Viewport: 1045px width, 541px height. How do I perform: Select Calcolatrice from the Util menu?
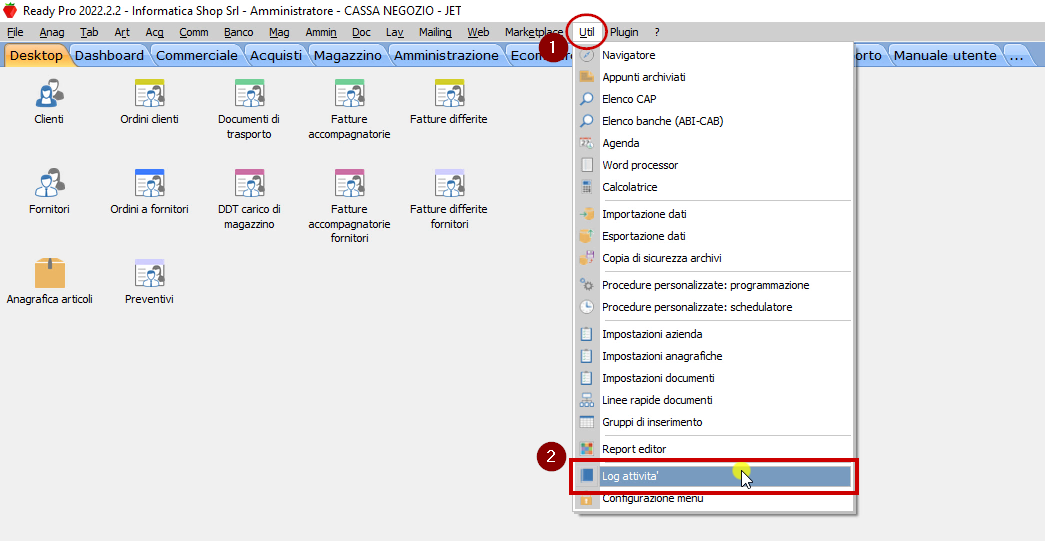[x=629, y=187]
